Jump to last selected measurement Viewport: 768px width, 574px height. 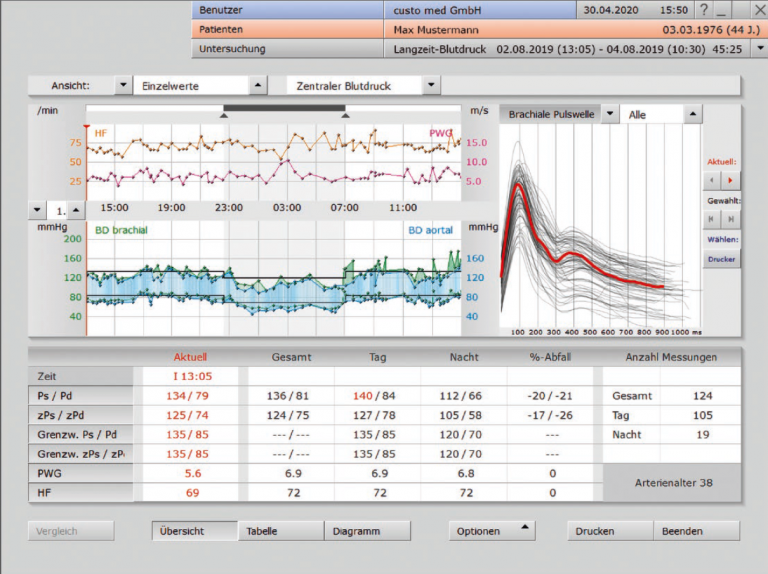pos(731,219)
